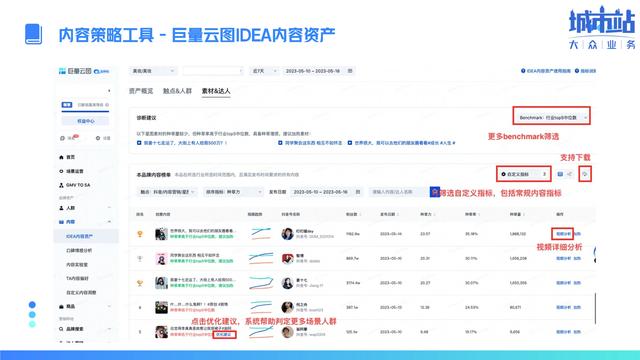Click the 权益中心 button in sidebar
Screen dimensions: 640x360
coord(85,121)
